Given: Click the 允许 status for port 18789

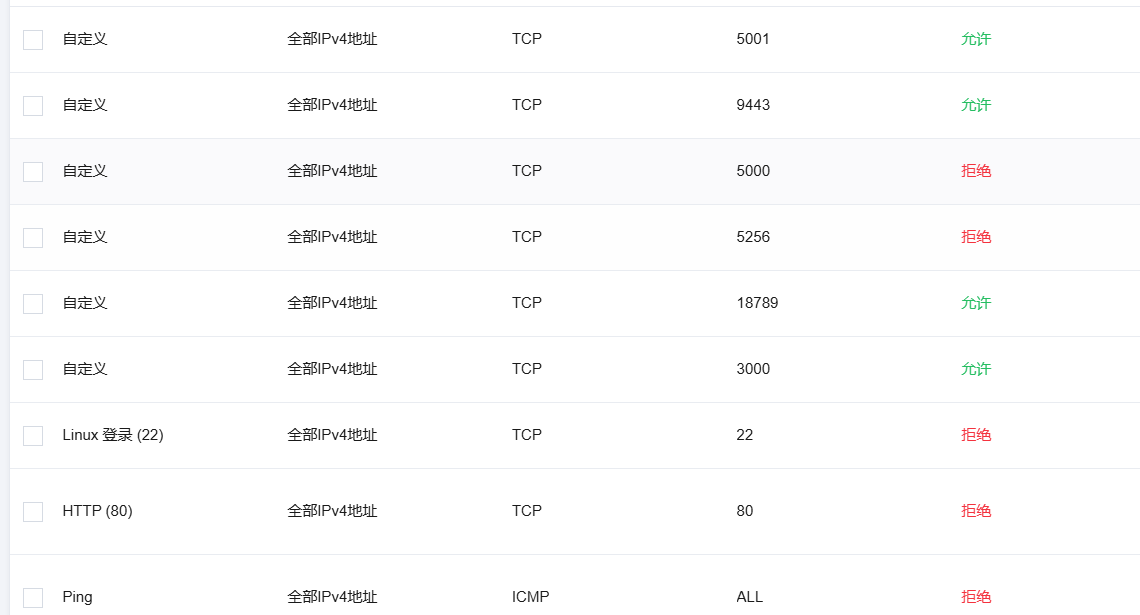Looking at the screenshot, I should click(x=976, y=303).
